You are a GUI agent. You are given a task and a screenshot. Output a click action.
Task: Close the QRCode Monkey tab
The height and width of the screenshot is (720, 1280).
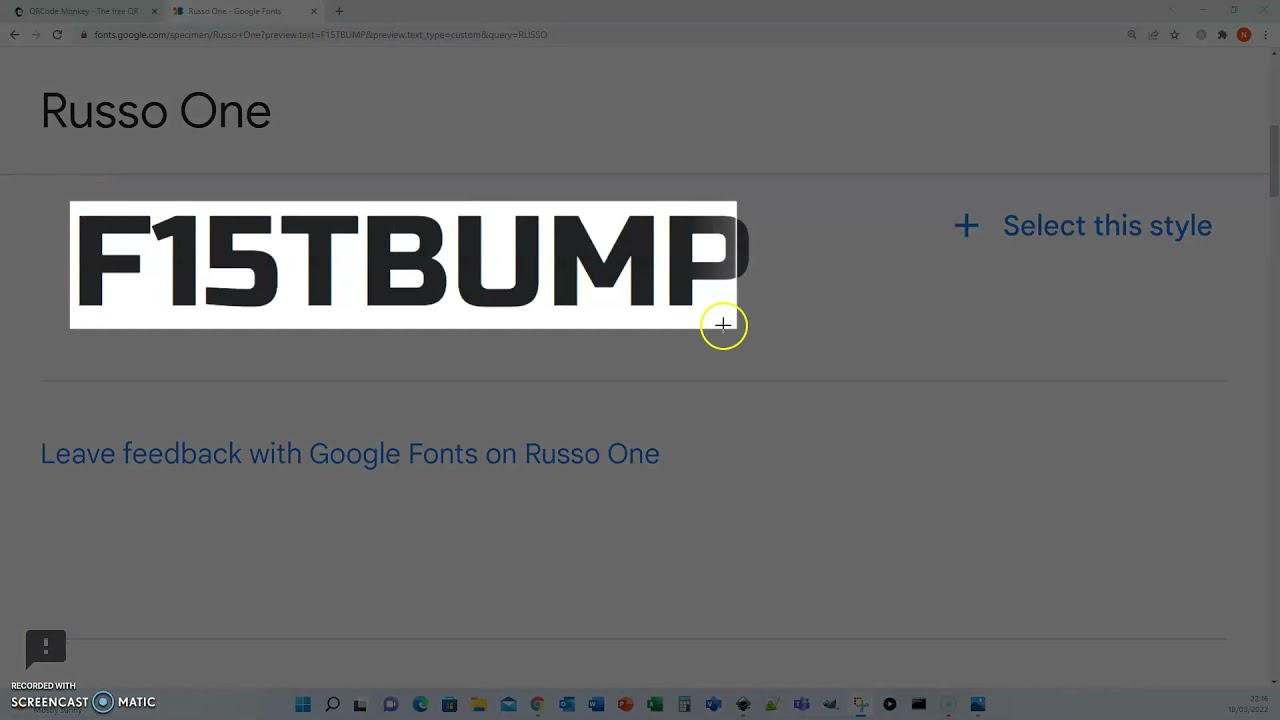(154, 11)
